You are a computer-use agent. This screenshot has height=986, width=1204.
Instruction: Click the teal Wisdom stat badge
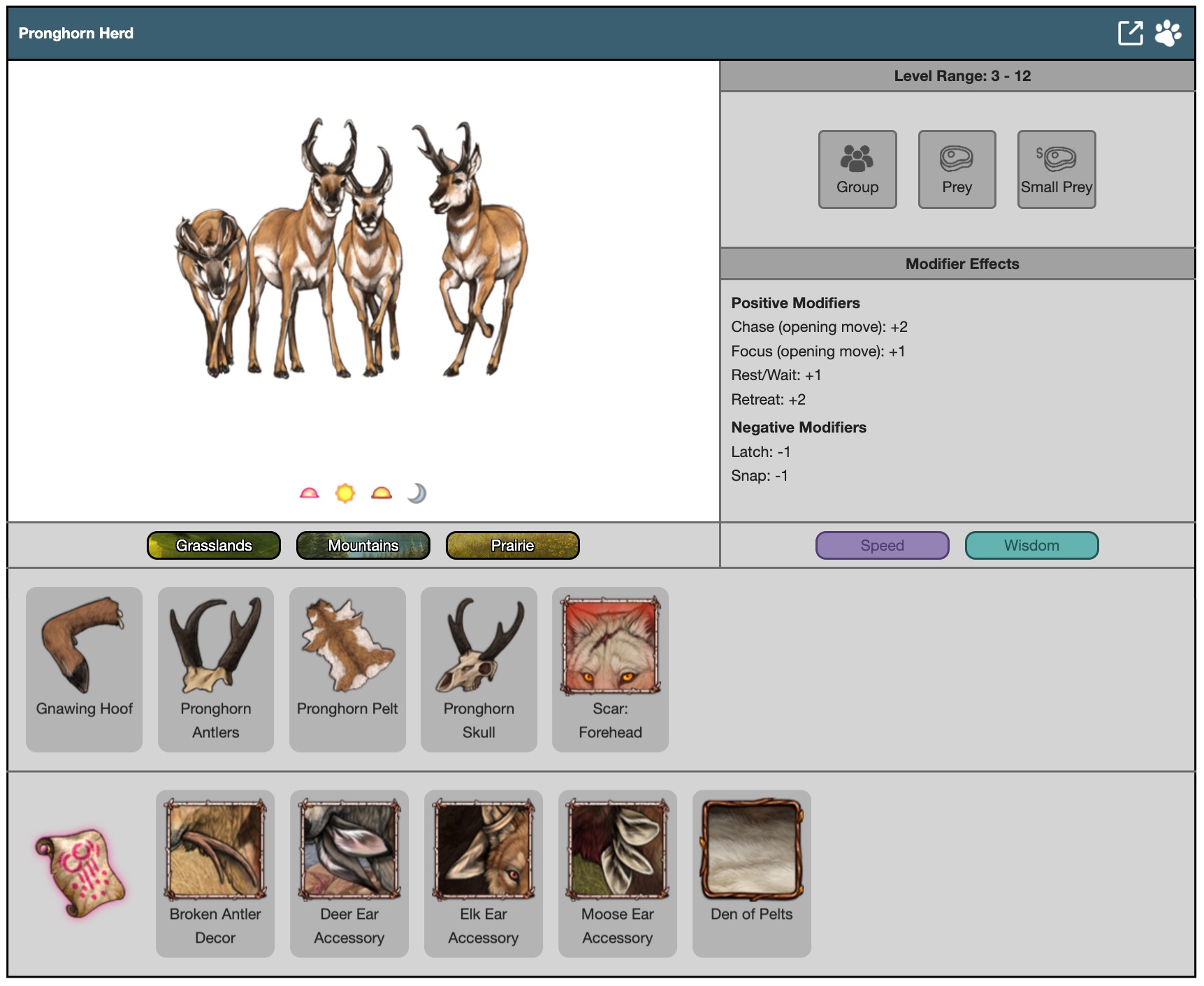pos(1031,546)
